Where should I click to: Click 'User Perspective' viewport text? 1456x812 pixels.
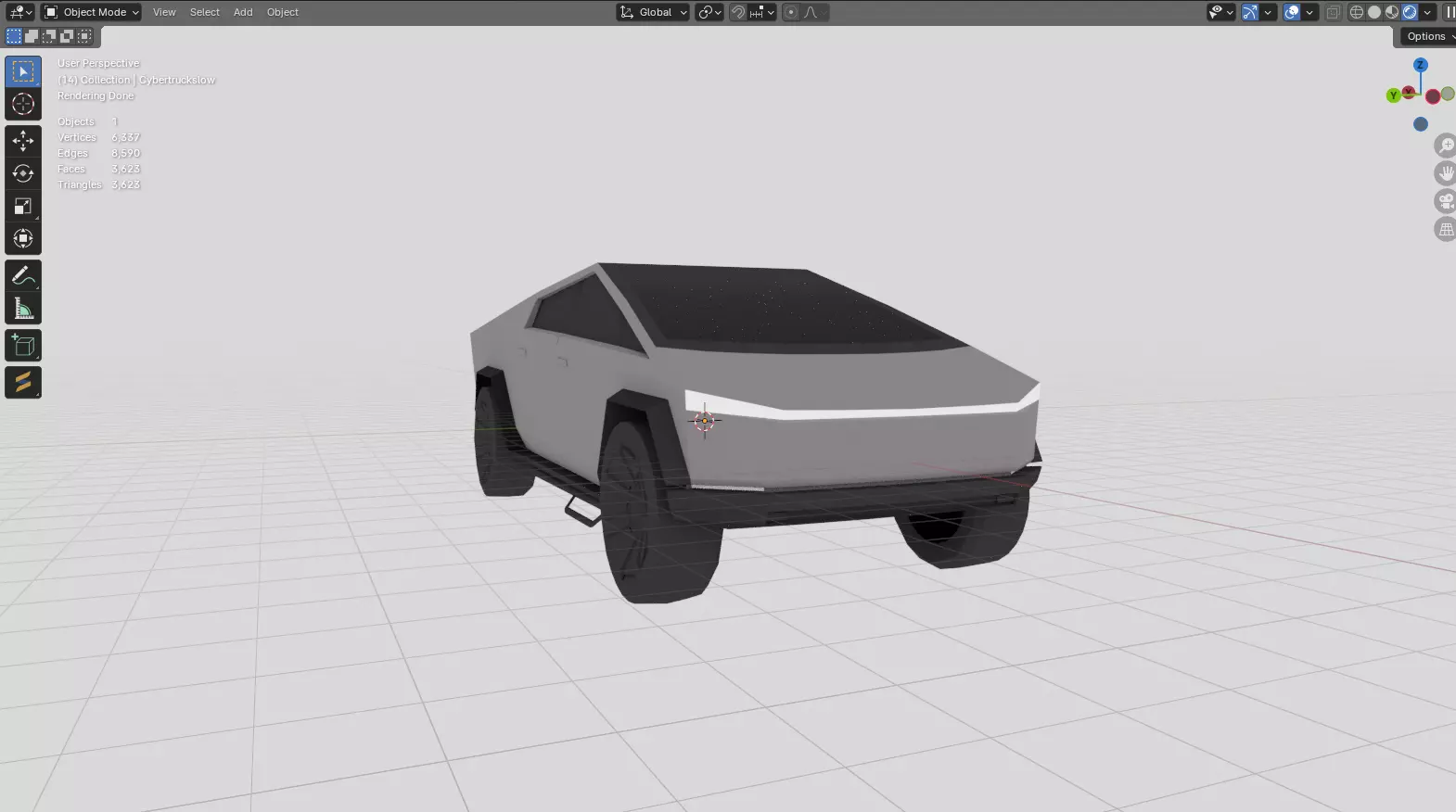tap(98, 64)
